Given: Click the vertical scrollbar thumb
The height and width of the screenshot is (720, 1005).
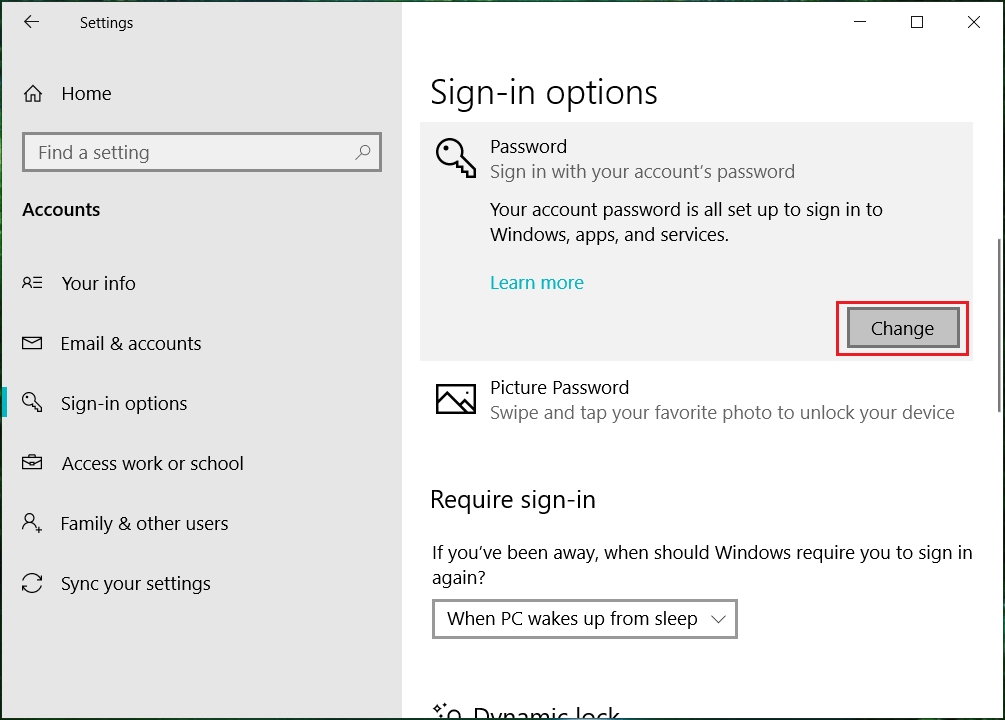Looking at the screenshot, I should pos(999,325).
